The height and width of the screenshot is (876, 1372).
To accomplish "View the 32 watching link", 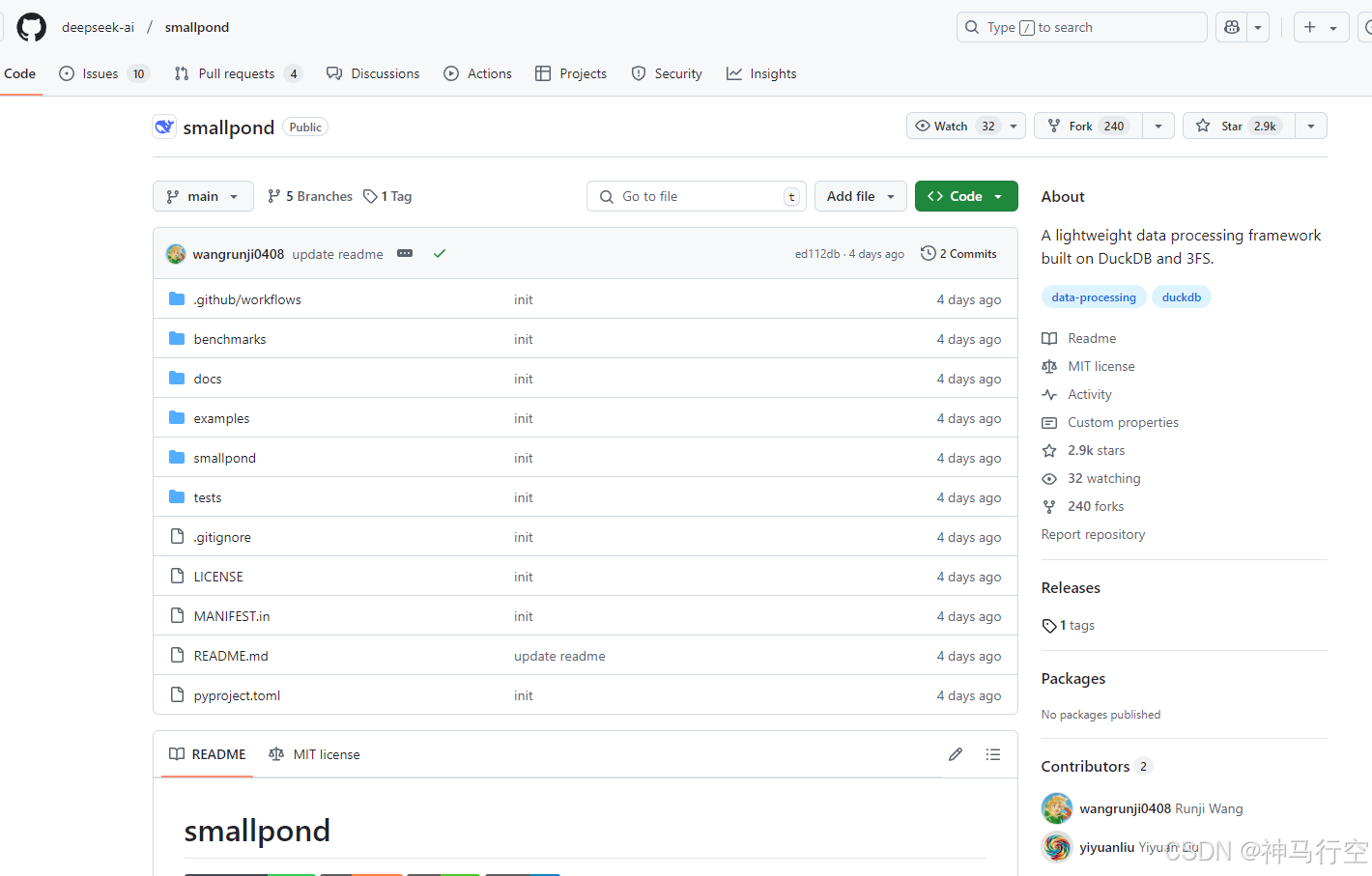I will tap(1091, 478).
